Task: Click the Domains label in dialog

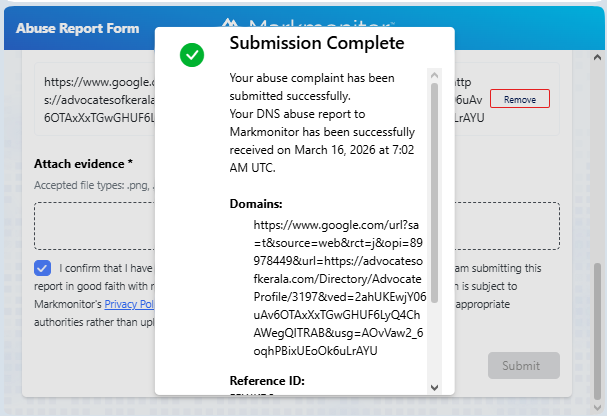Action: 256,203
